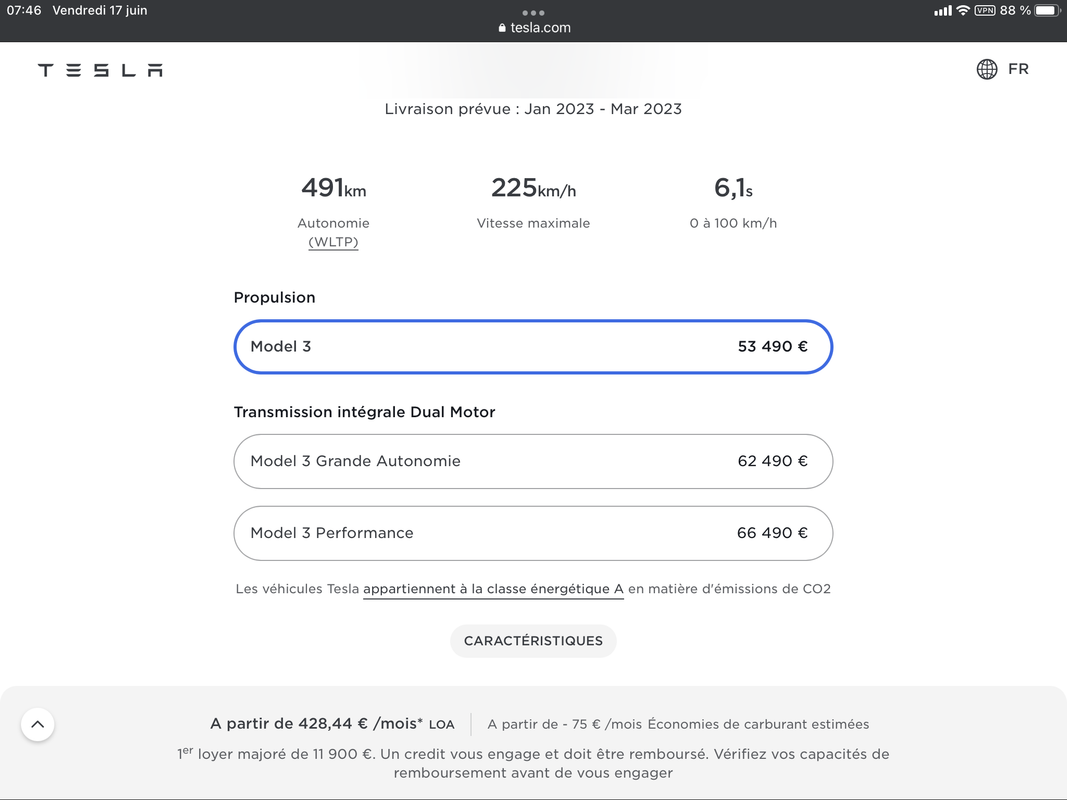Click the Vitesse maximale label
This screenshot has height=800, width=1067.
pyautogui.click(x=533, y=223)
